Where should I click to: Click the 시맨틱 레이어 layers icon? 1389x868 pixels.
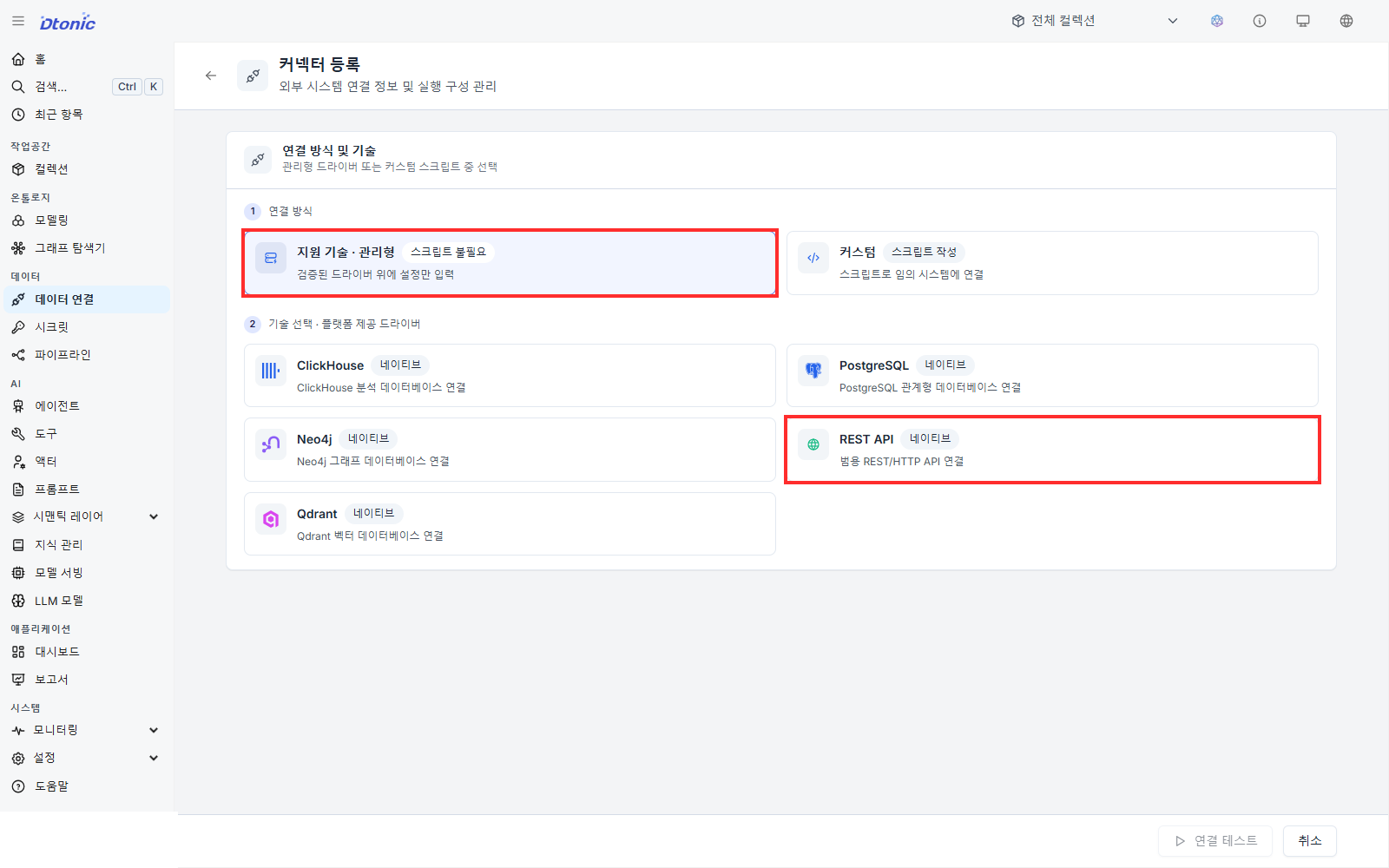point(18,516)
